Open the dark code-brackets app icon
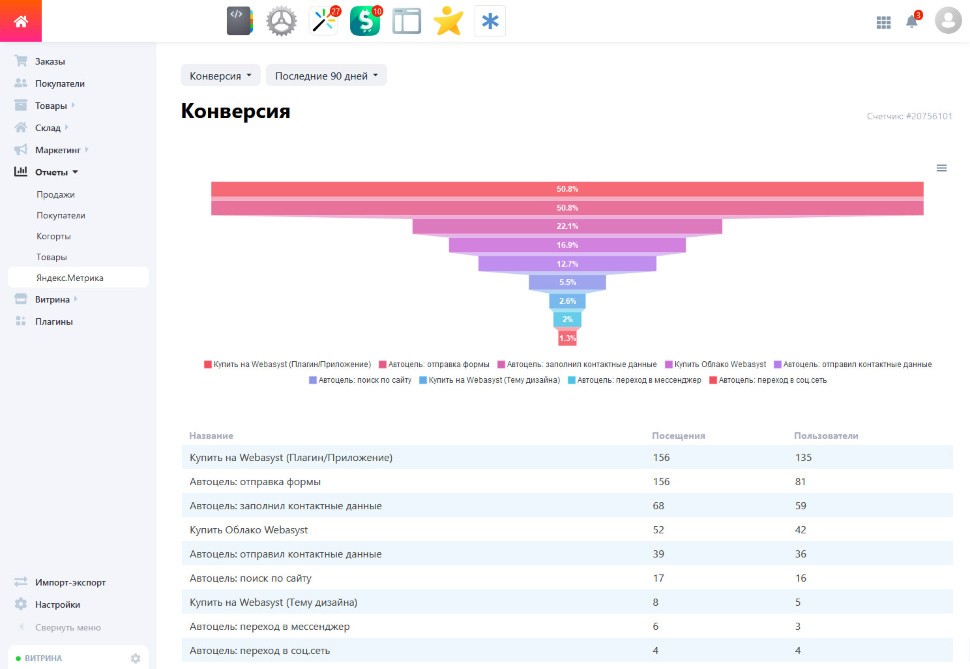The height and width of the screenshot is (669, 970). [240, 21]
